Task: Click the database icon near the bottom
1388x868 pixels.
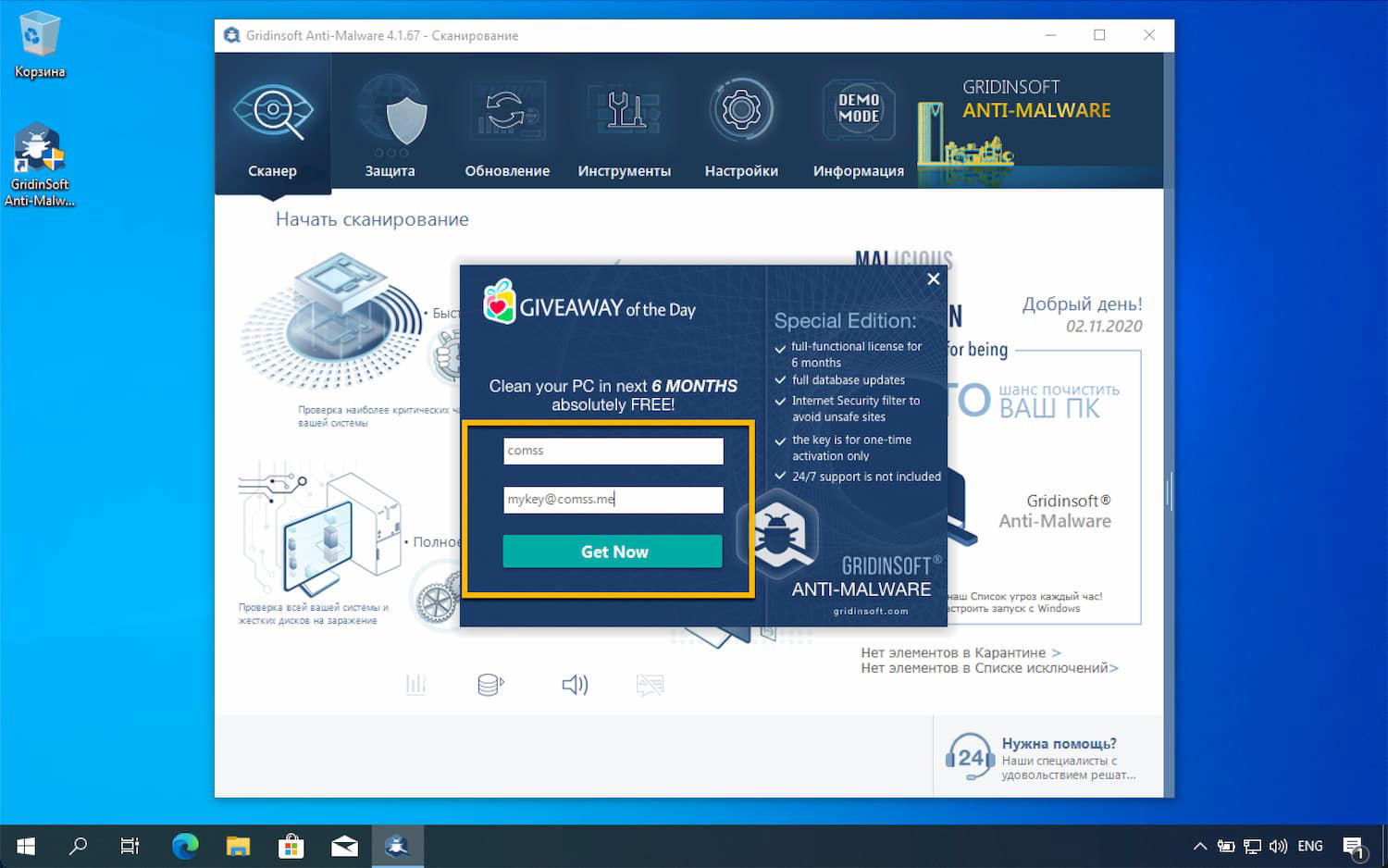Action: [x=489, y=685]
